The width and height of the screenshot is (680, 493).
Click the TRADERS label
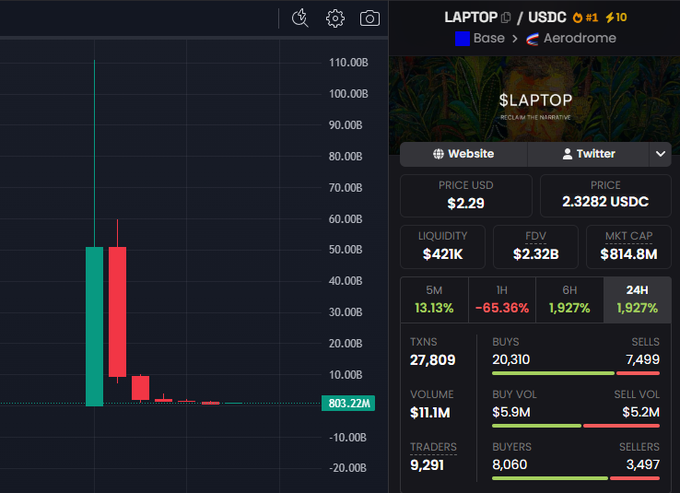pos(433,447)
